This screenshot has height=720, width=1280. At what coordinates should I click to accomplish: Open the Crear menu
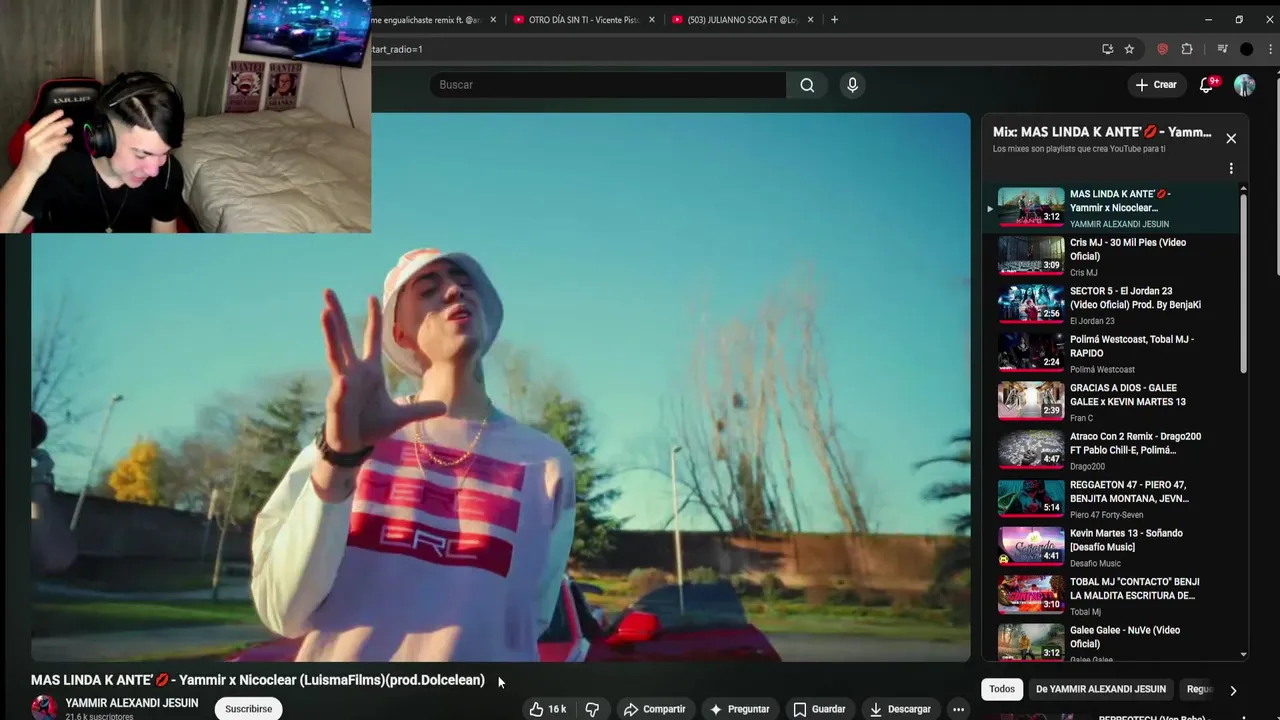click(1156, 85)
